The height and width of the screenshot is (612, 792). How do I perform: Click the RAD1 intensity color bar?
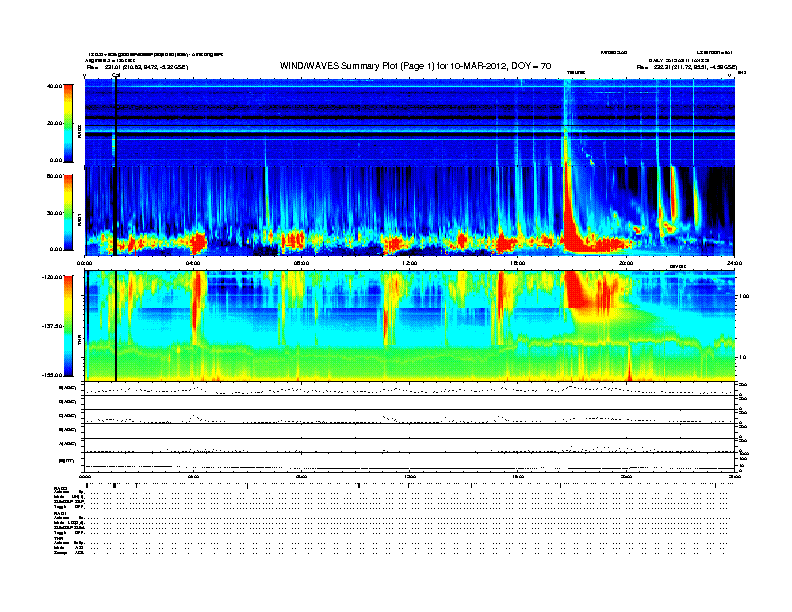tap(68, 212)
